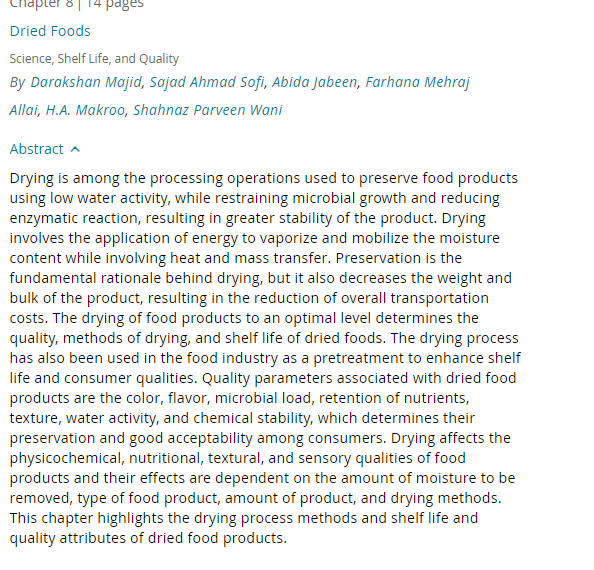Open author Abida Jabeen's link

click(x=314, y=82)
